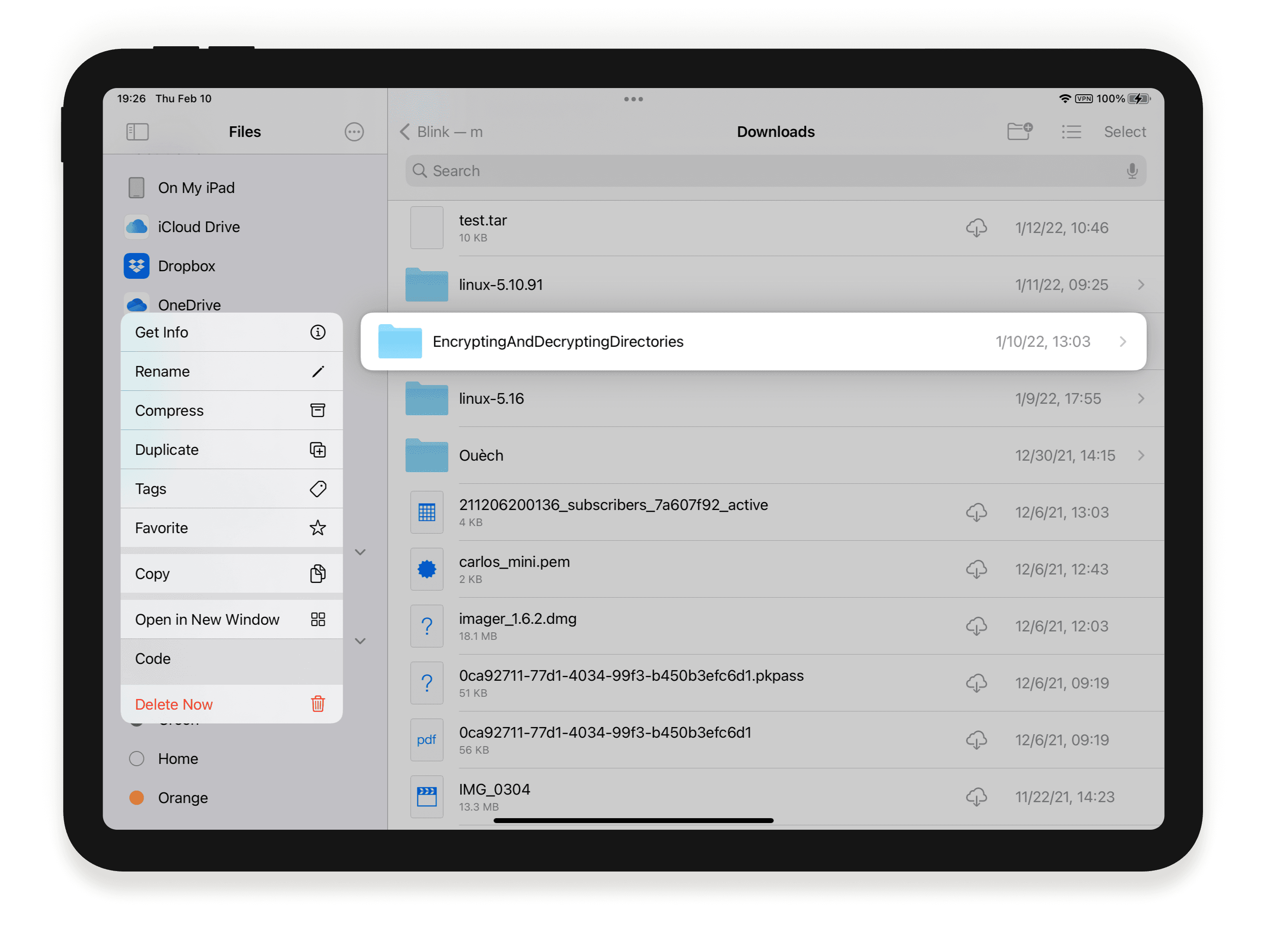
Task: Choose Compress from context menu
Action: pos(231,410)
